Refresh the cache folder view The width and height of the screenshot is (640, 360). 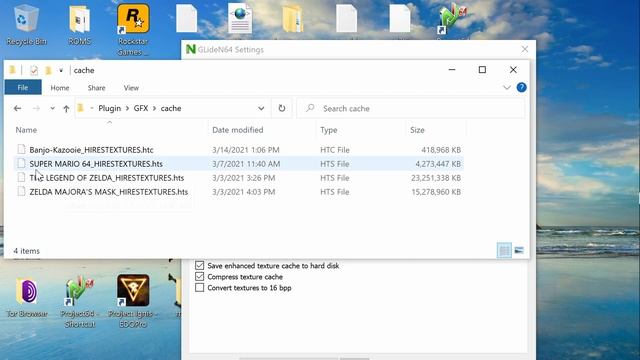(x=282, y=108)
